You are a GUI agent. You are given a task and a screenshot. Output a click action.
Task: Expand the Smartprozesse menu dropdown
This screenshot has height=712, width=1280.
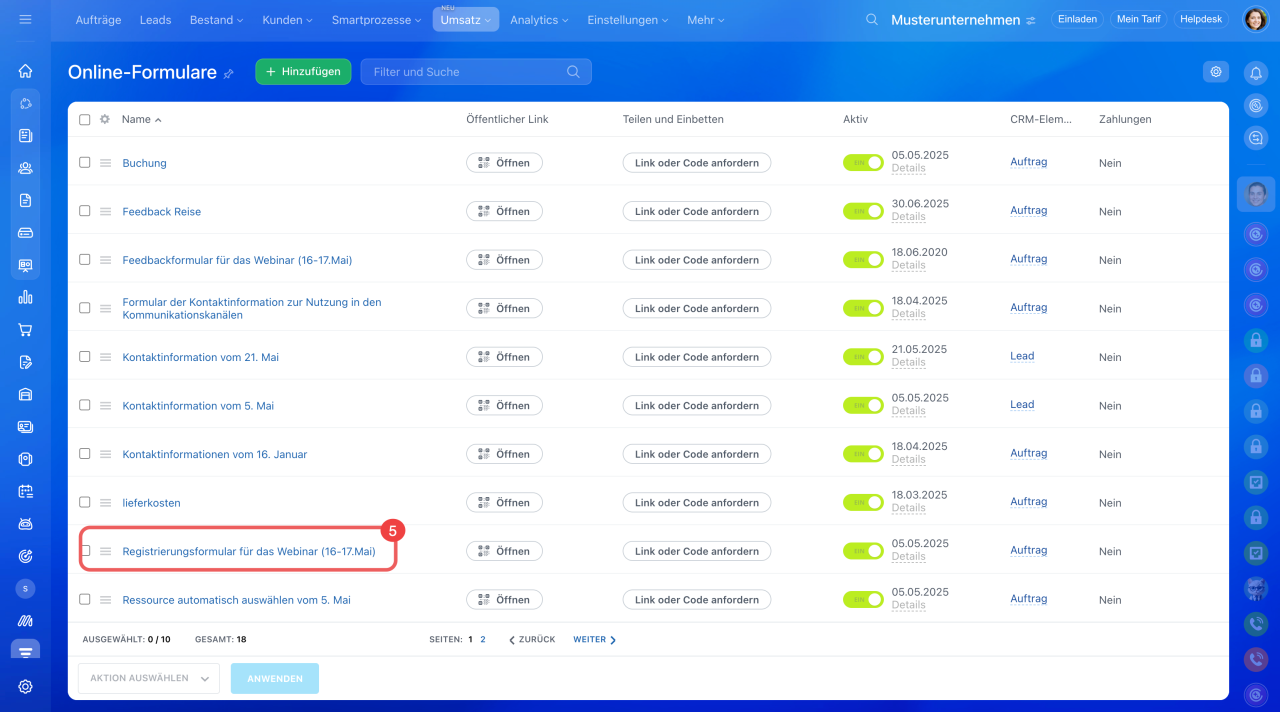[378, 20]
